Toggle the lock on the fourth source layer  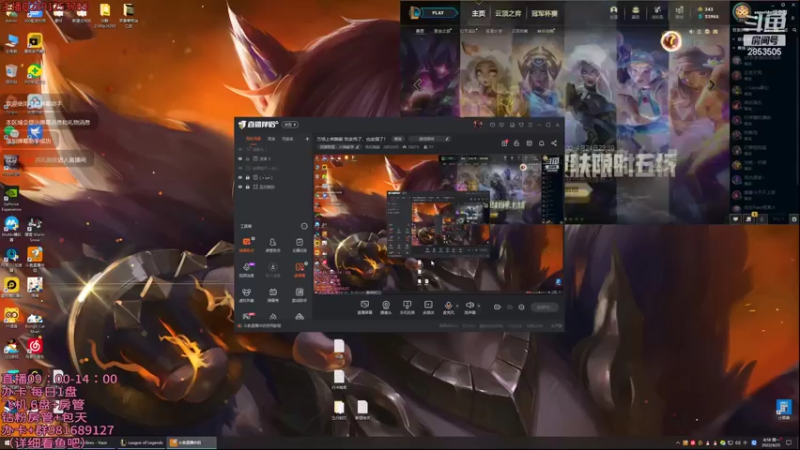click(x=247, y=178)
